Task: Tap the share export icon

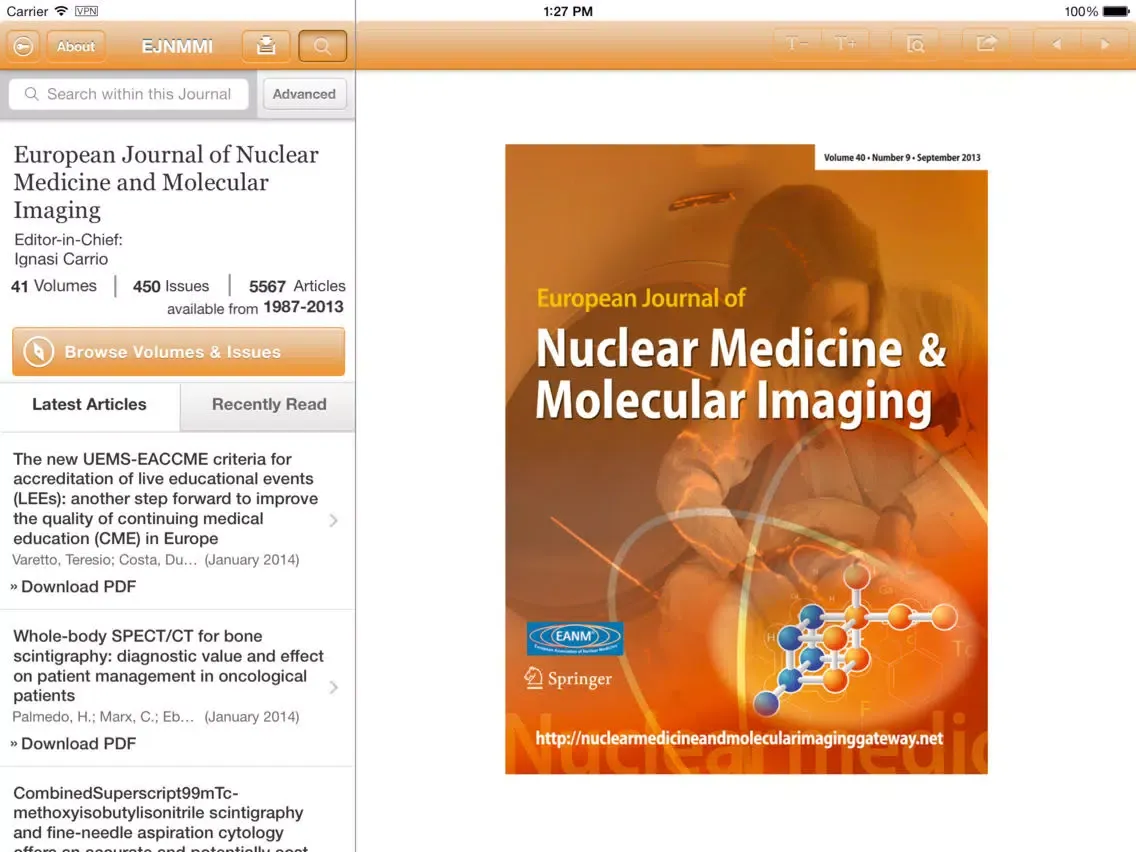Action: [x=986, y=44]
